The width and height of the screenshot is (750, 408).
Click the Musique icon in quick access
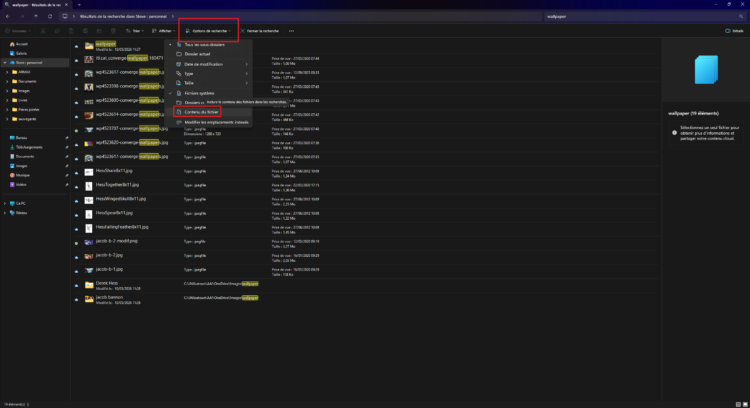pos(12,175)
